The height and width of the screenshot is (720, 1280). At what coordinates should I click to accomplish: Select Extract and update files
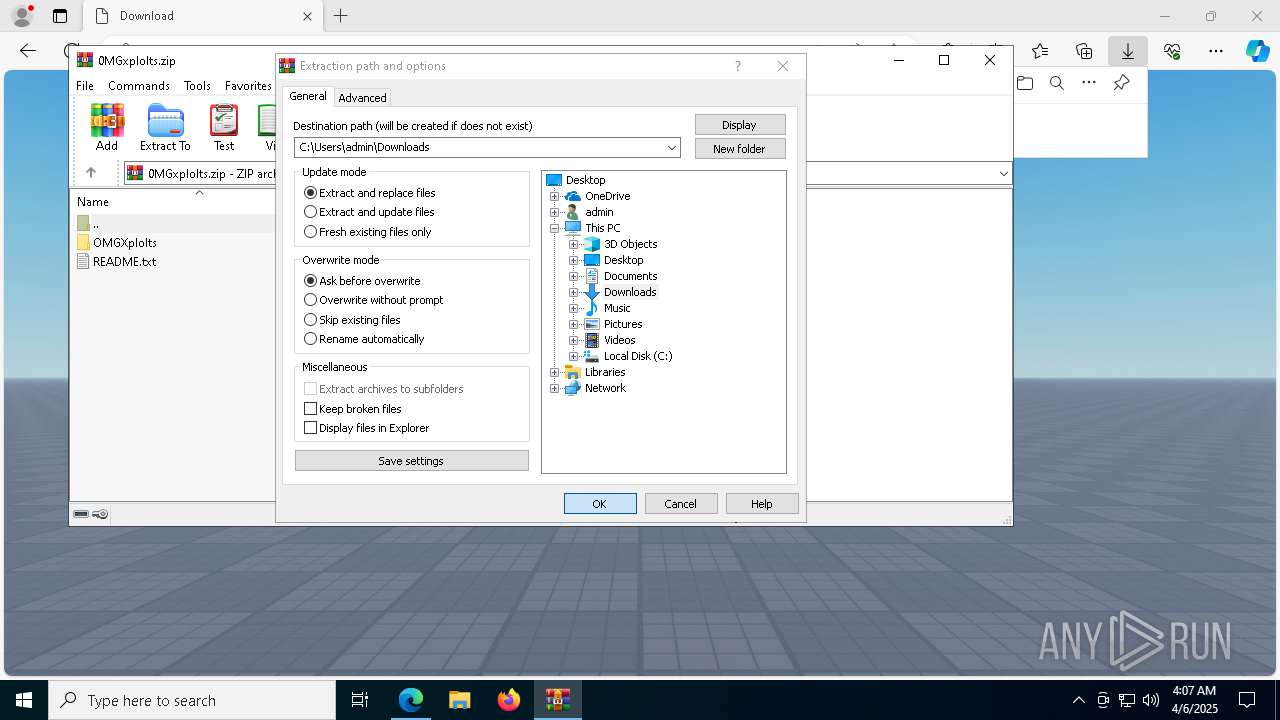369,212
